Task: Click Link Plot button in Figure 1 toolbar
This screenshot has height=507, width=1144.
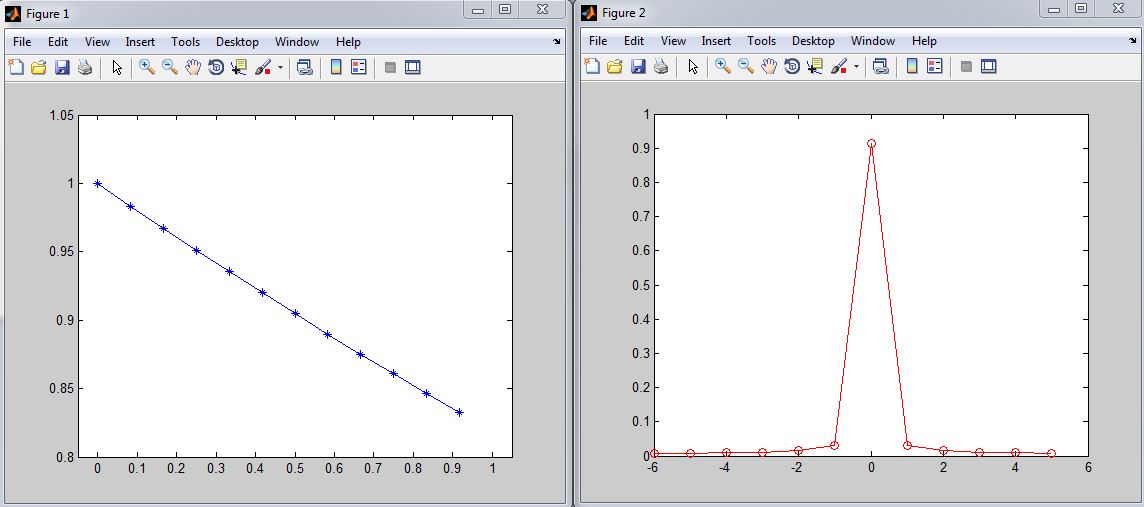Action: point(304,67)
